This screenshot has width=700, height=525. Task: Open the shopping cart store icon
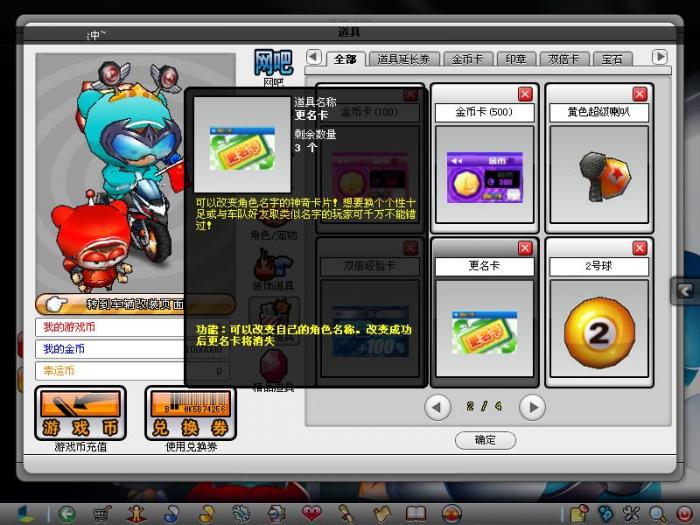102,514
